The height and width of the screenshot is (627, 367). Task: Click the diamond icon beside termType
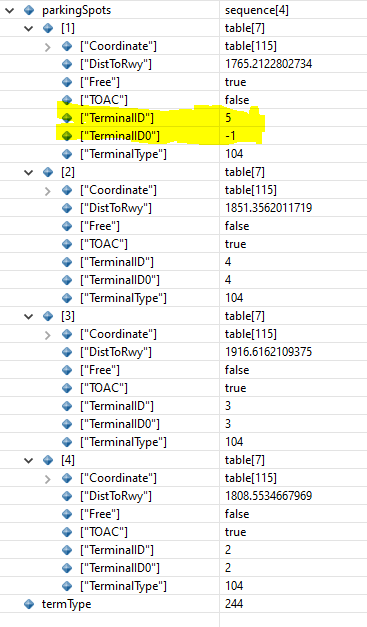(x=29, y=604)
